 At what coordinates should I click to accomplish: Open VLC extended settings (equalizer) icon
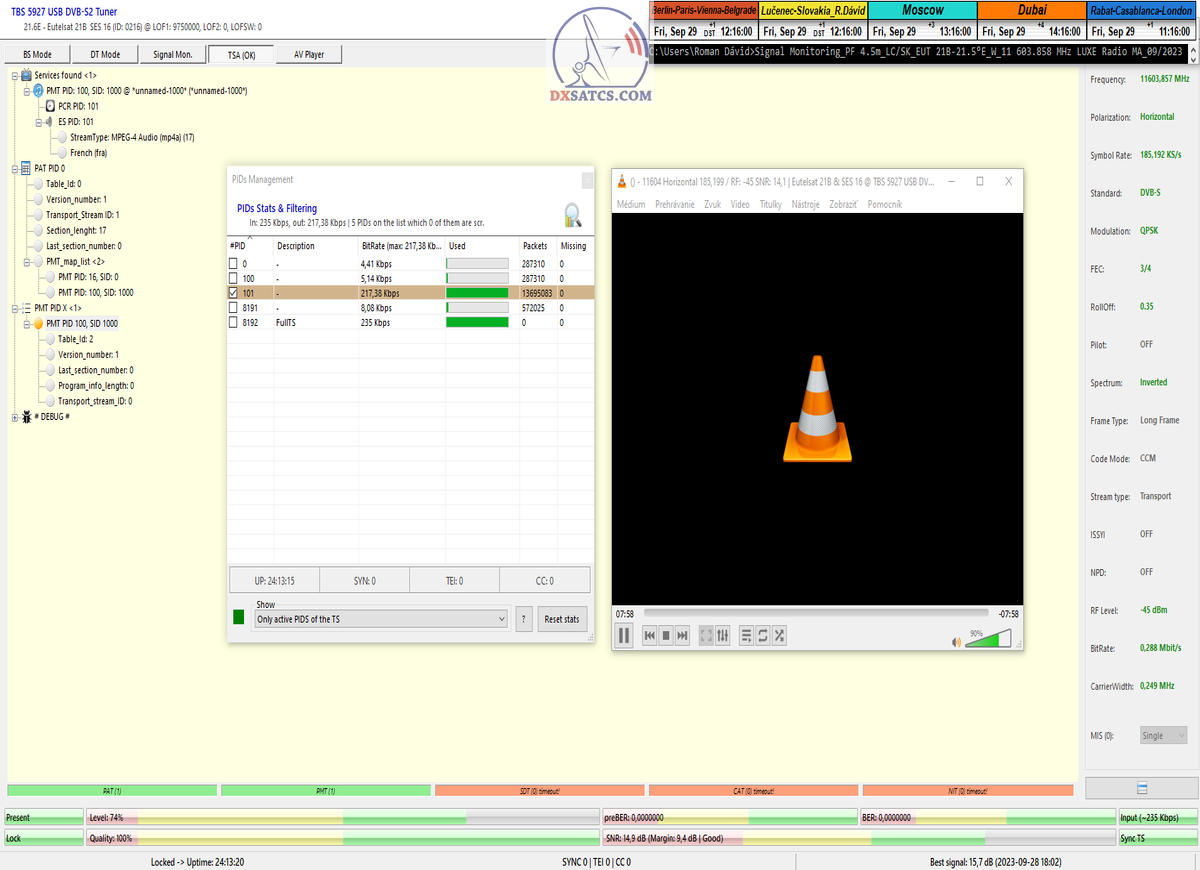[723, 635]
